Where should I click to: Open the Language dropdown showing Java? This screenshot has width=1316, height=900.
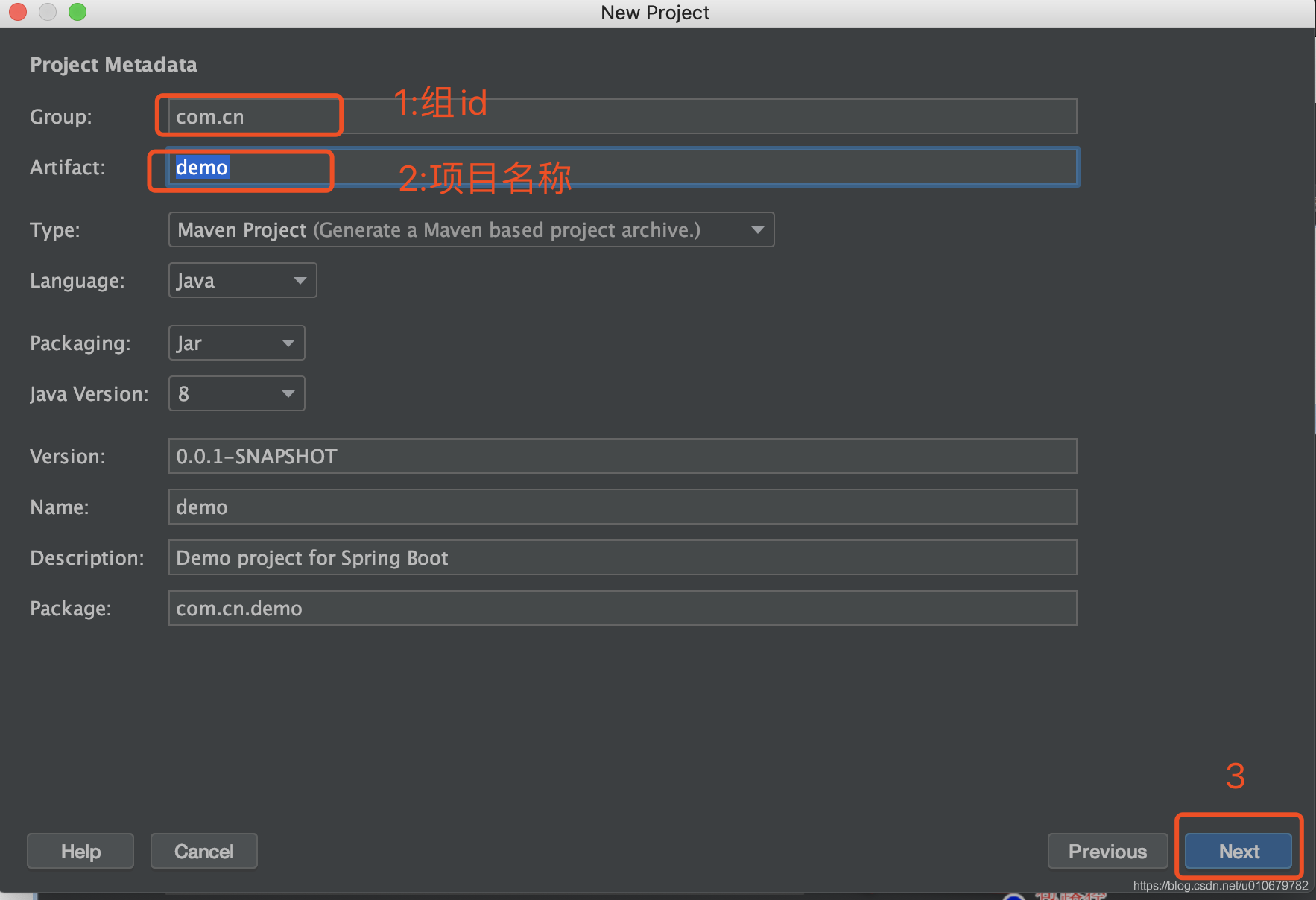pyautogui.click(x=242, y=280)
